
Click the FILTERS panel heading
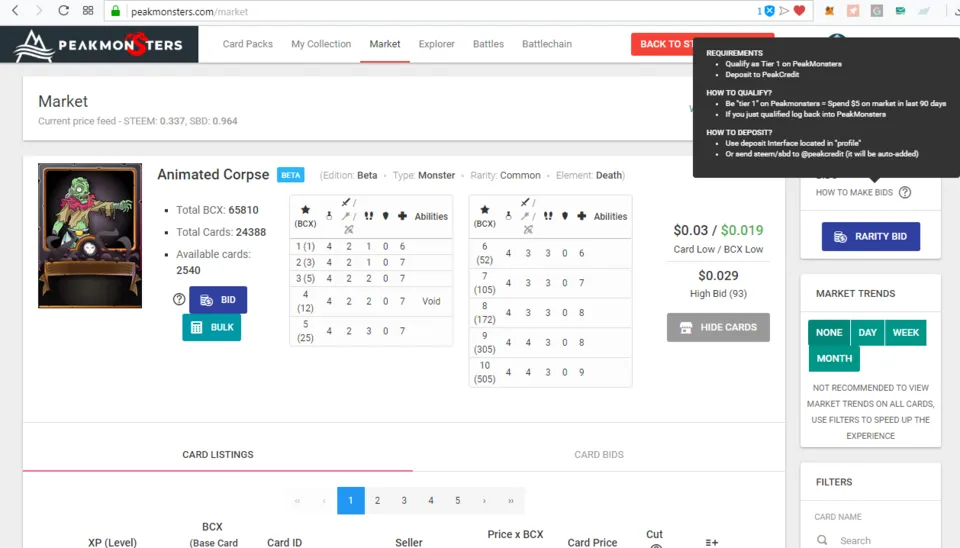[834, 482]
